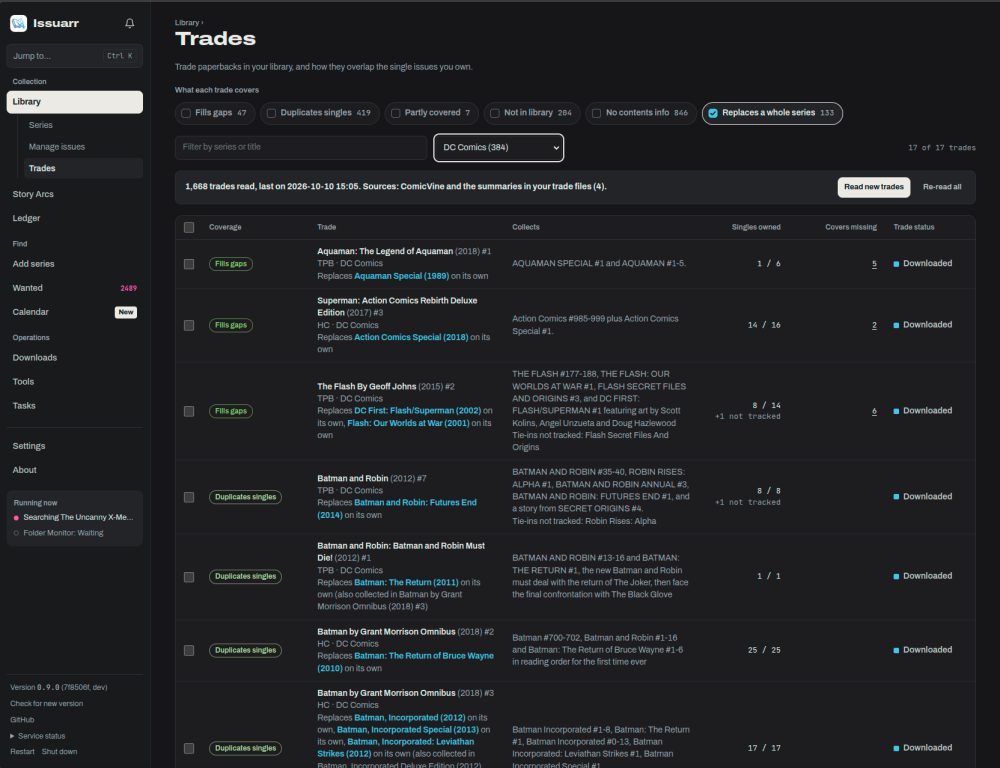This screenshot has width=1000, height=768.
Task: Click the Fills gaps badge on Superman row
Action: pos(231,325)
